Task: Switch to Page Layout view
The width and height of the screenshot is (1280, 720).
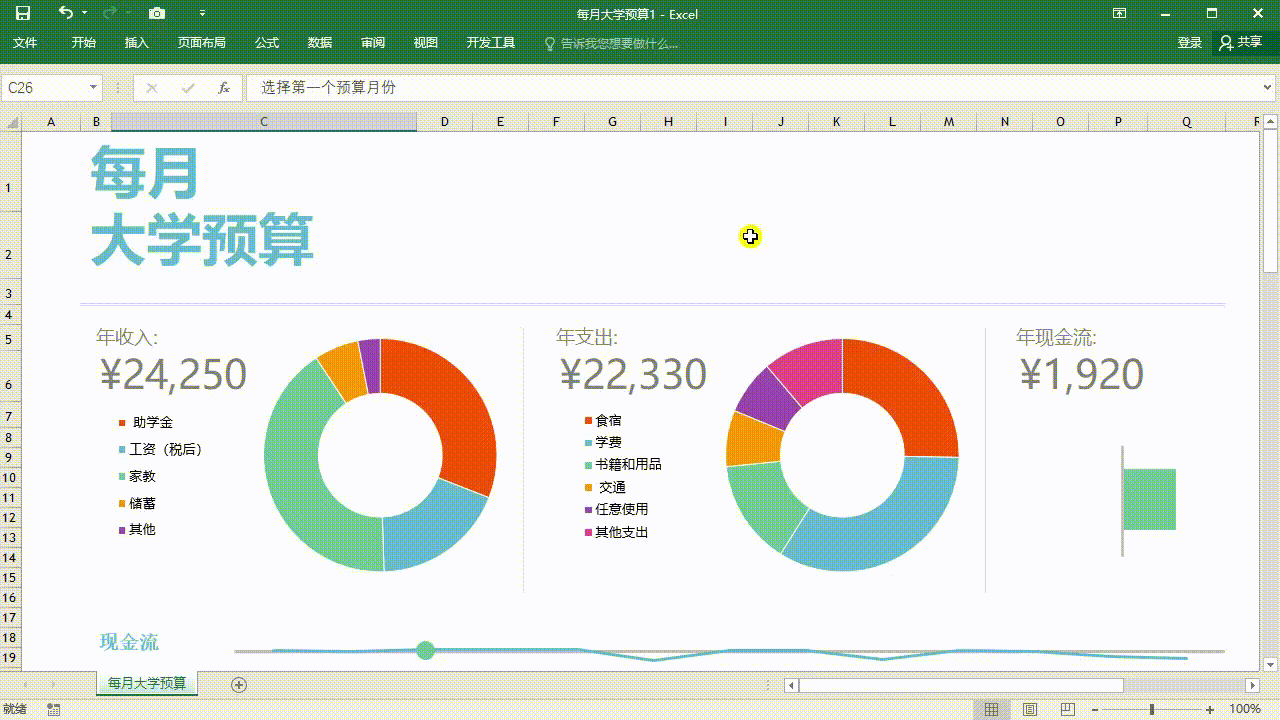Action: pos(1029,709)
